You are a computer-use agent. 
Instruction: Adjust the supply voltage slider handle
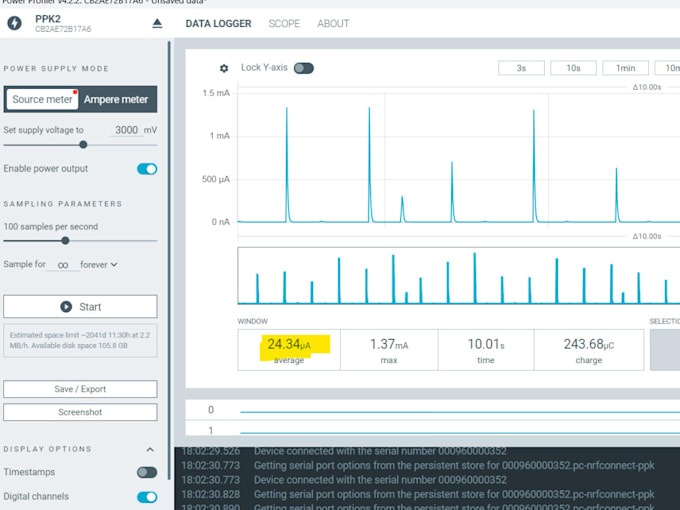[83, 145]
